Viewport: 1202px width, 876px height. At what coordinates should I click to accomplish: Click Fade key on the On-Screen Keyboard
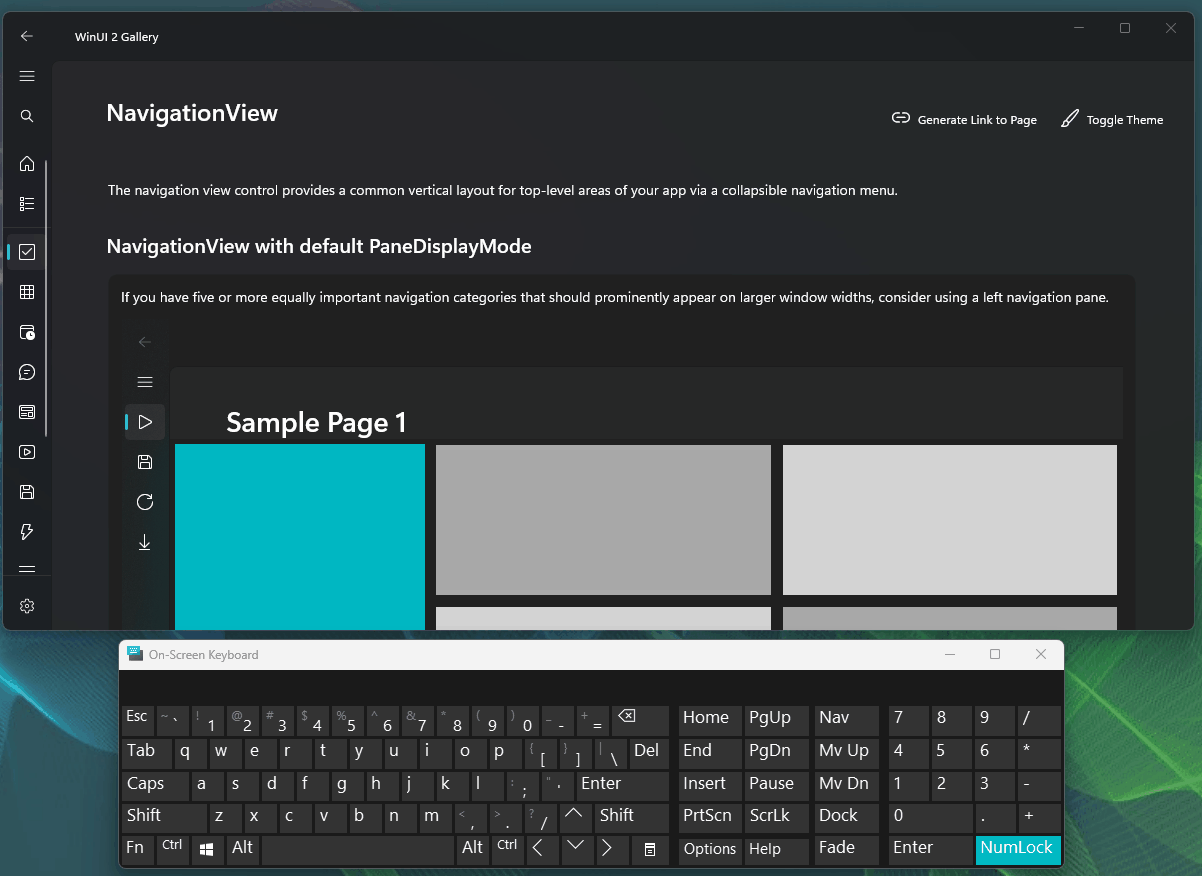coord(846,850)
